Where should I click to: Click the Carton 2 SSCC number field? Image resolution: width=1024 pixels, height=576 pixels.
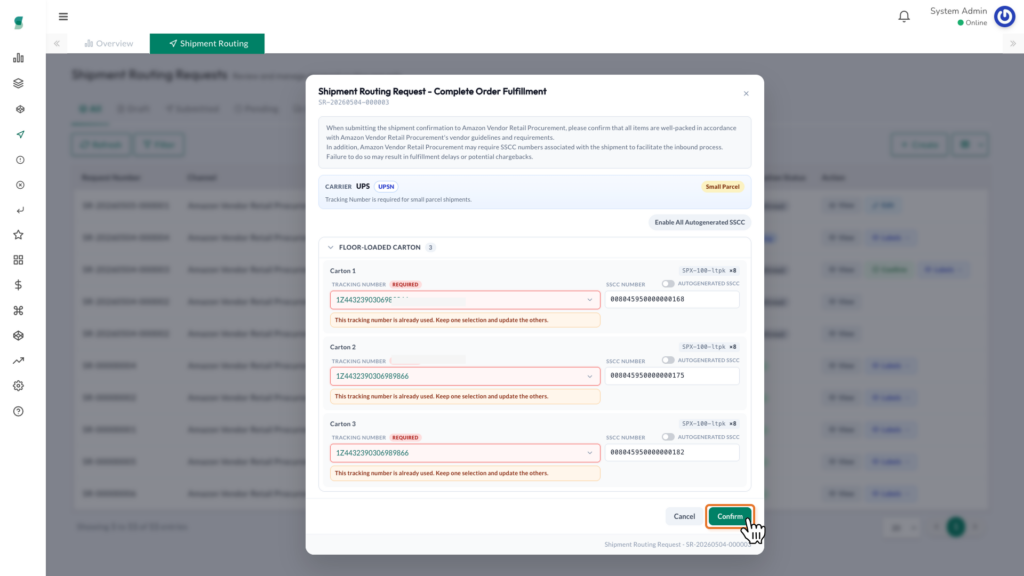coord(672,376)
